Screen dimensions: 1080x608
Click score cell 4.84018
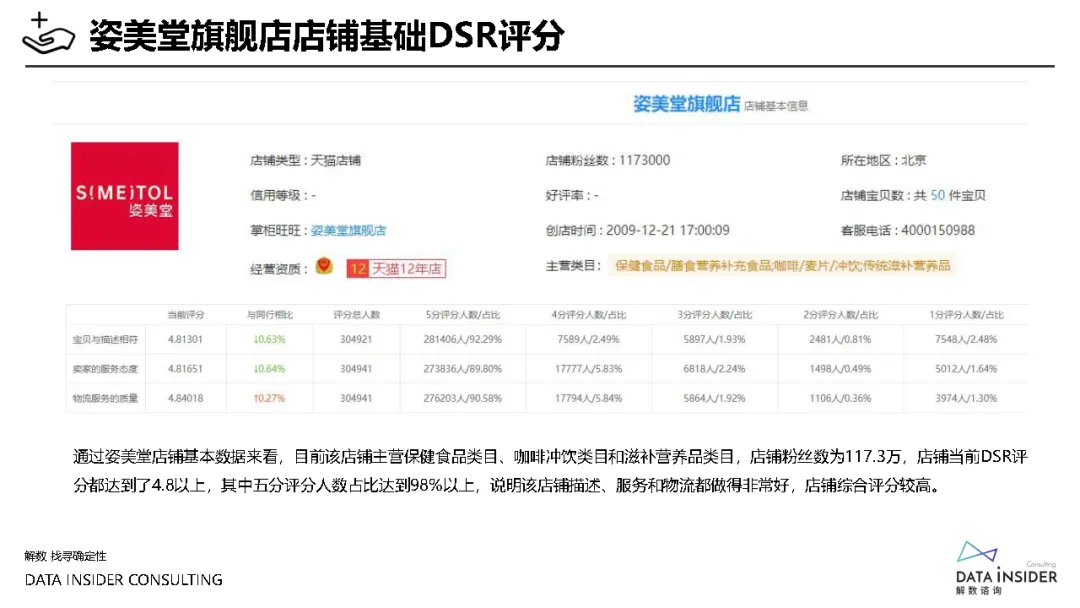(x=185, y=399)
